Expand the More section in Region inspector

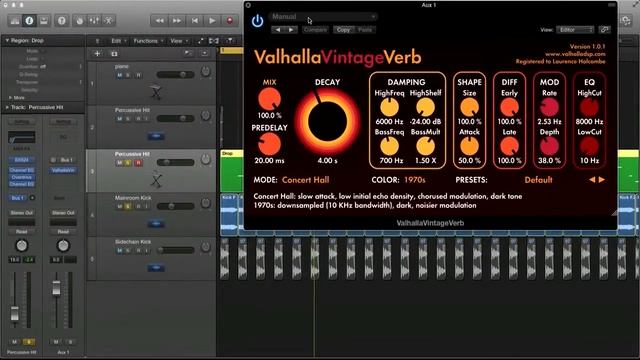pos(10,98)
